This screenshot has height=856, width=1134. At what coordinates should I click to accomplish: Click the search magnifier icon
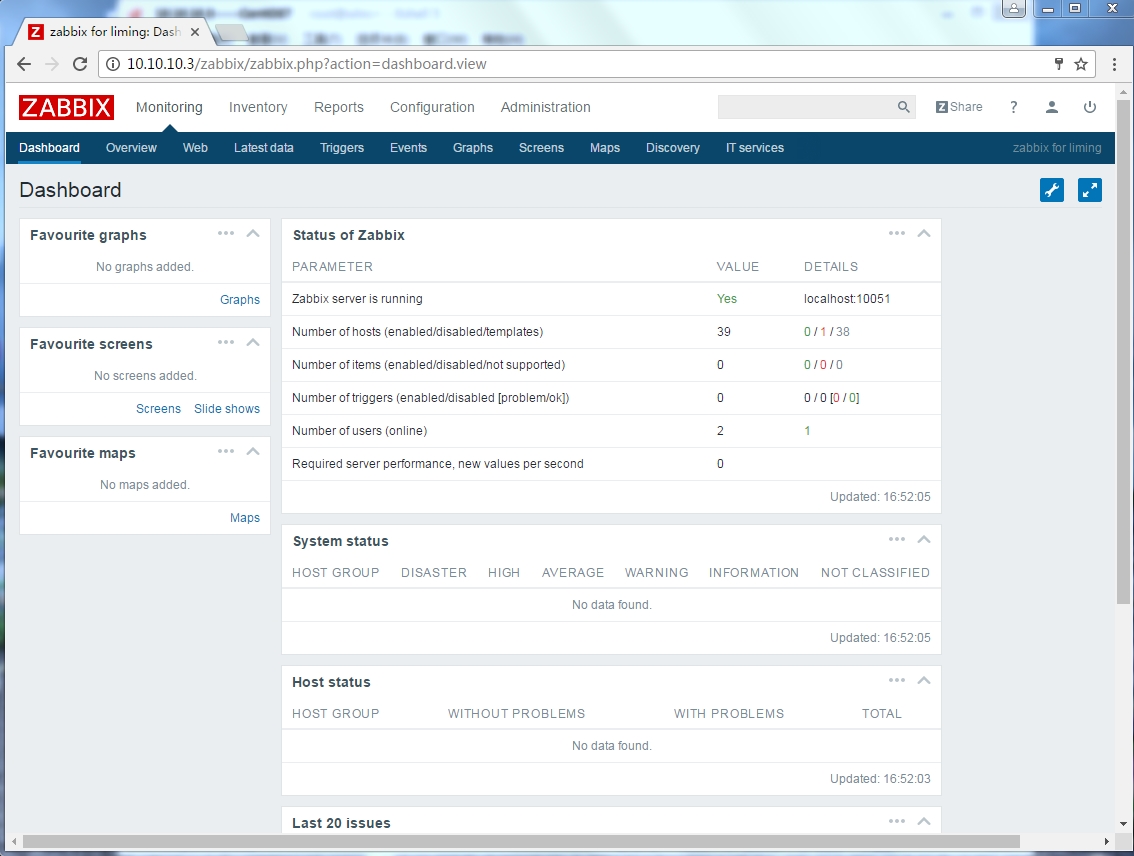coord(903,107)
